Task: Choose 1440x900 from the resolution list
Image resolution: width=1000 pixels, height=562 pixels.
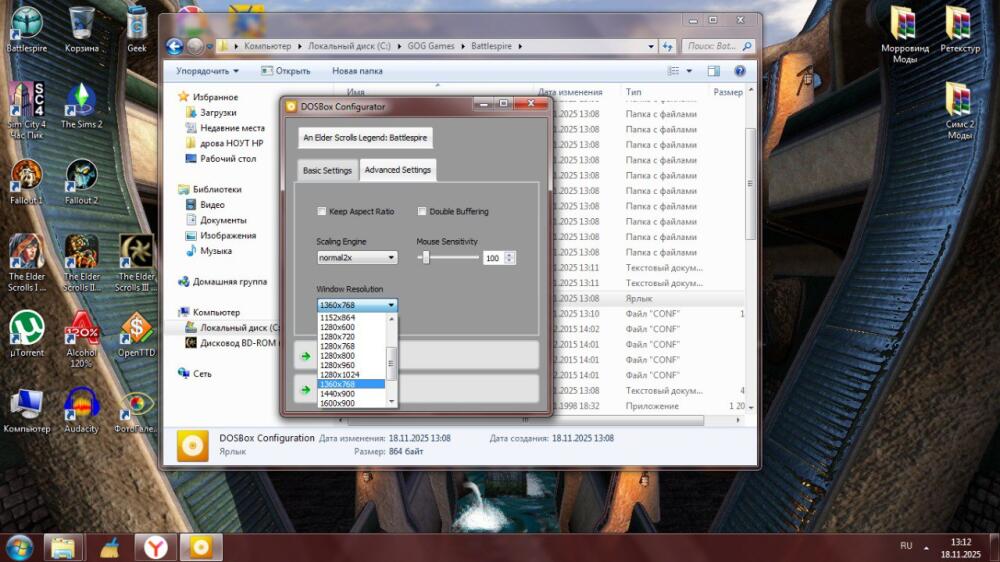Action: coord(352,394)
